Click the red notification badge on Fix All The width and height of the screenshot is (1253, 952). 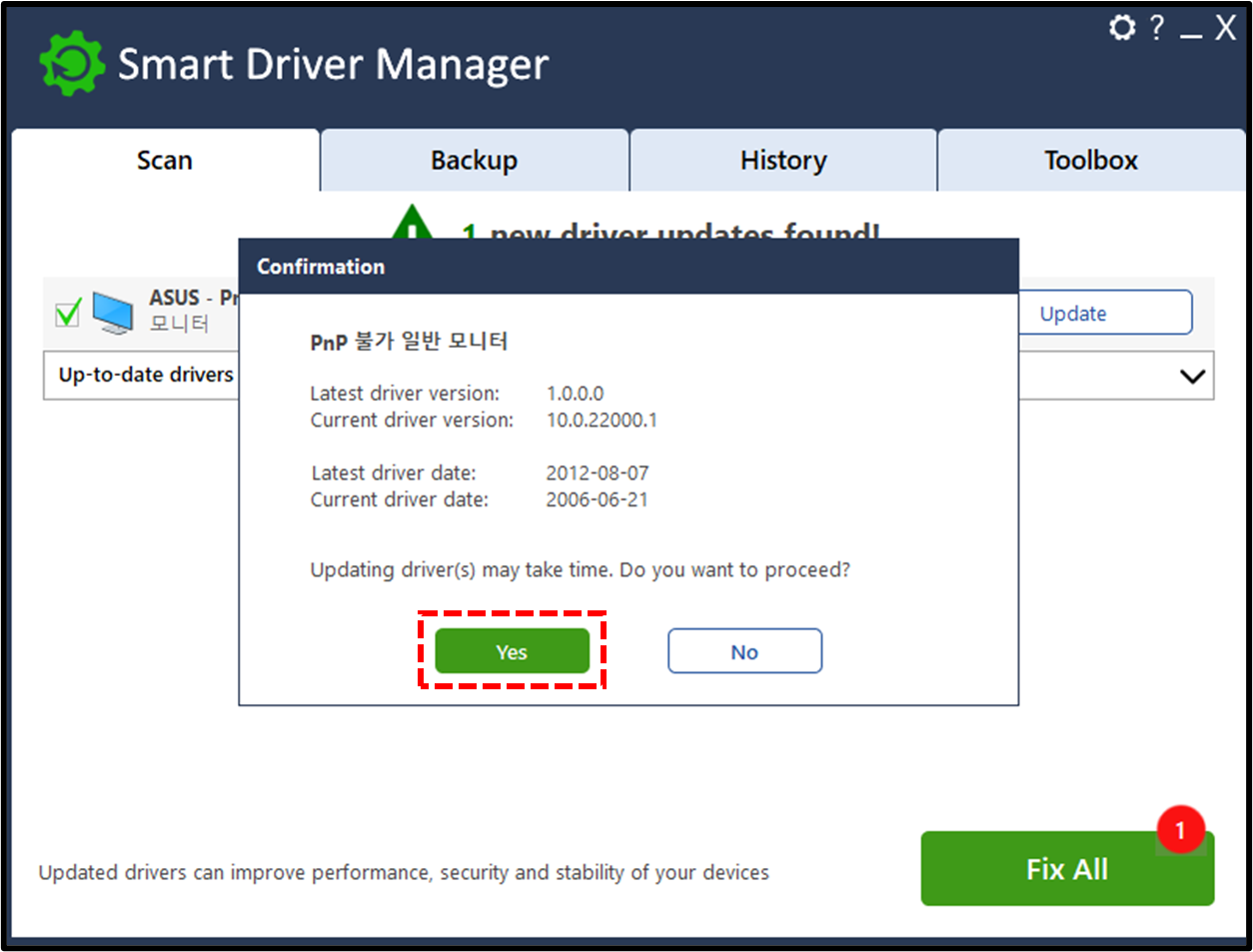tap(1180, 830)
